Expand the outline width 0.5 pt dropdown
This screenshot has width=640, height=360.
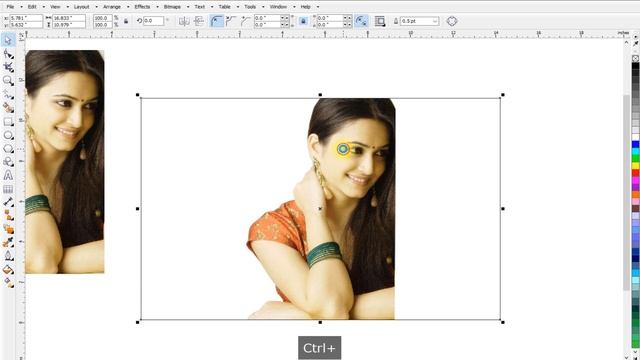435,21
